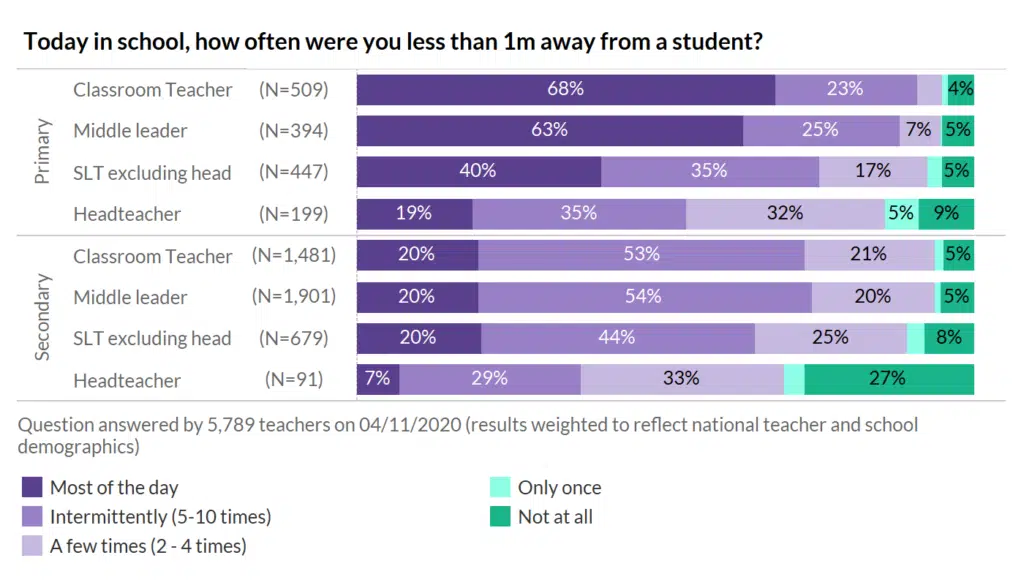The image size is (1024, 585).
Task: Click the chart title about 1m distance
Action: pyautogui.click(x=394, y=42)
